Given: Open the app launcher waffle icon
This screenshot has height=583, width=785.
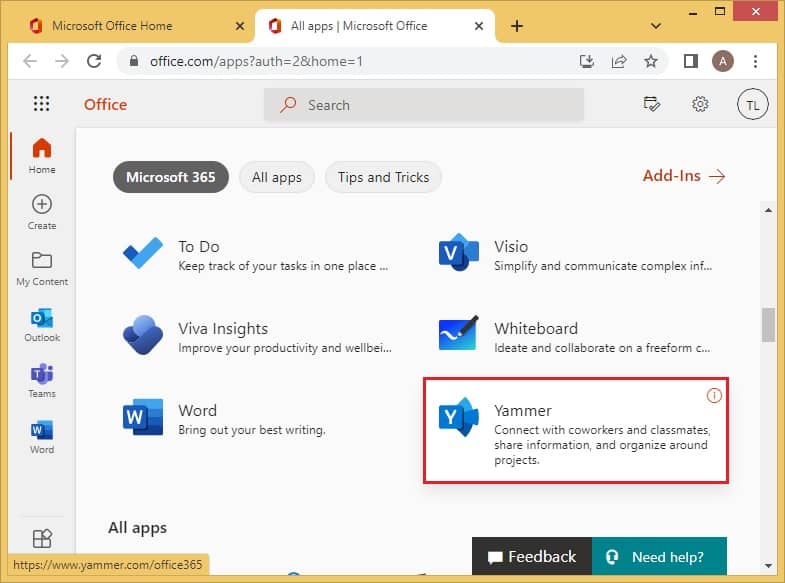Looking at the screenshot, I should pos(42,104).
